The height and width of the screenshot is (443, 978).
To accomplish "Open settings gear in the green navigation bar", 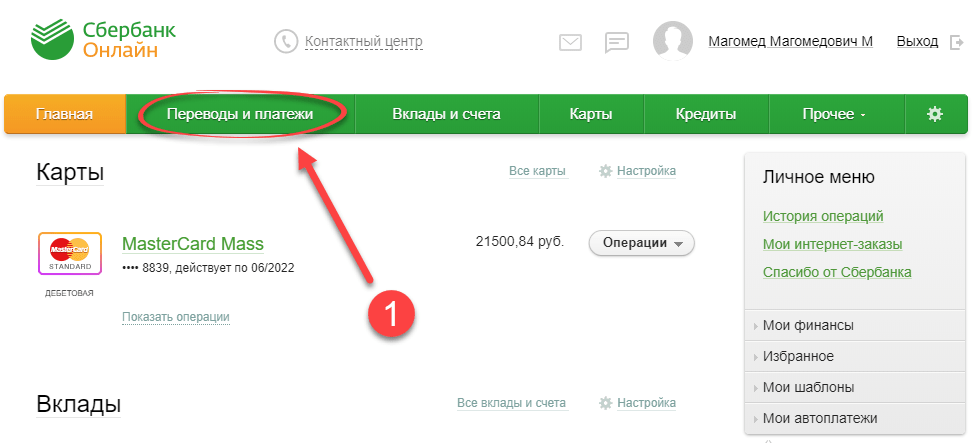I will point(934,114).
